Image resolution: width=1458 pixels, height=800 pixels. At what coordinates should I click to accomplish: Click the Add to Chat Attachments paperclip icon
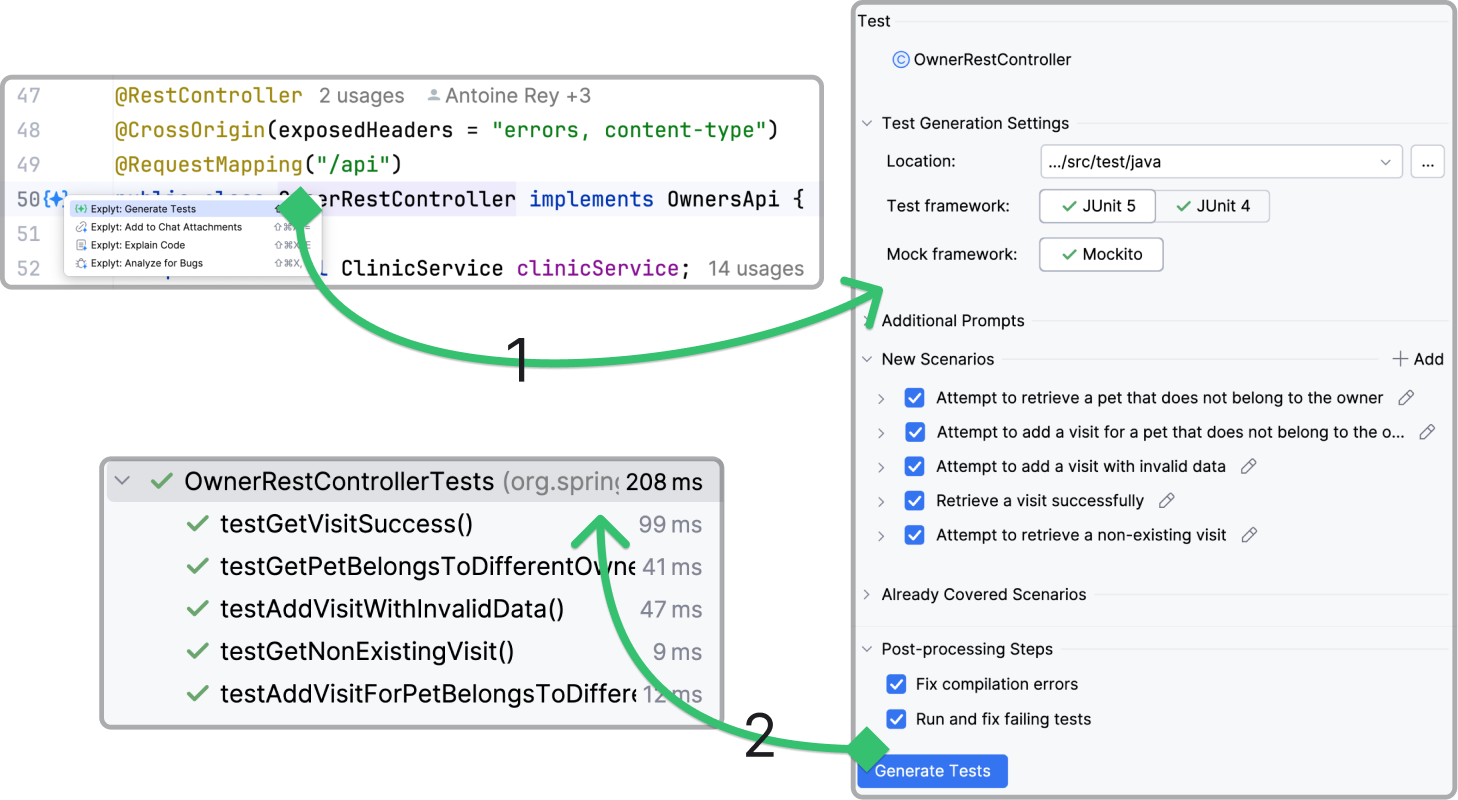click(x=81, y=227)
